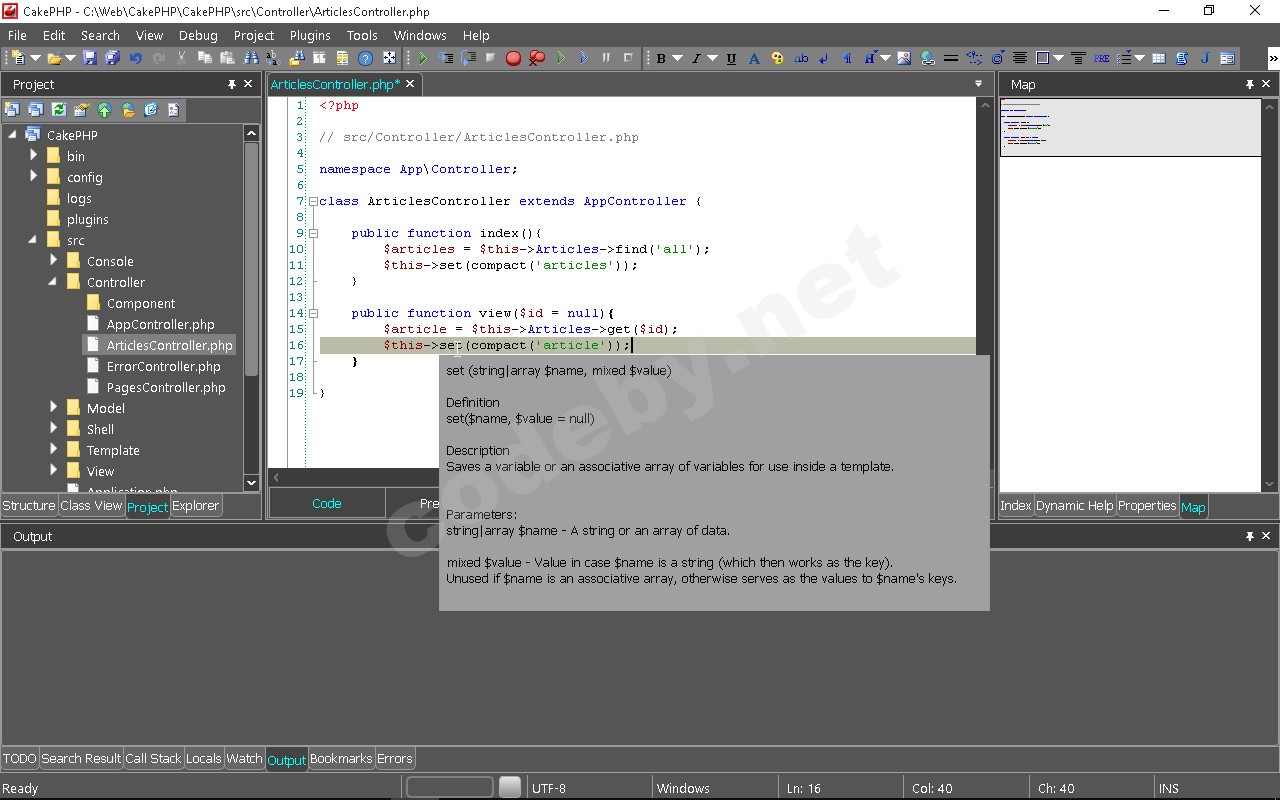The image size is (1280, 800).
Task: Toggle italic formatting
Action: coord(695,58)
